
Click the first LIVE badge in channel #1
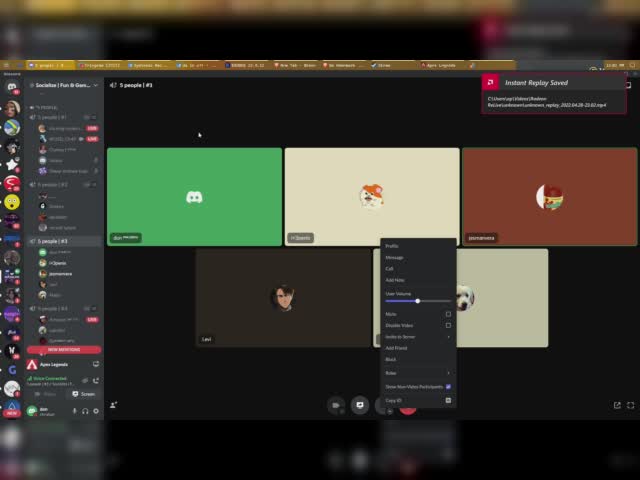click(92, 128)
